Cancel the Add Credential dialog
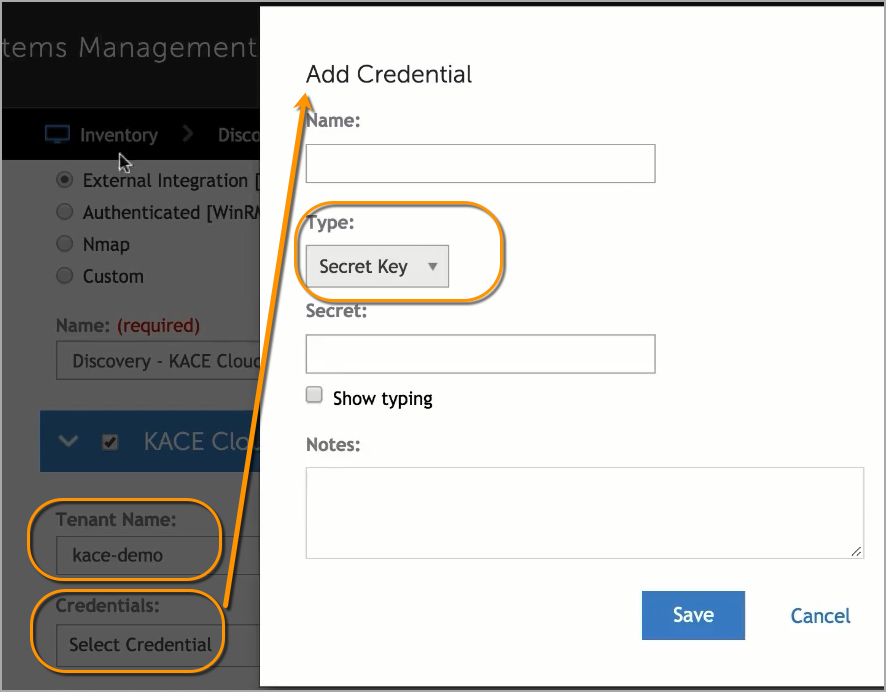Viewport: 886px width, 692px height. 820,616
